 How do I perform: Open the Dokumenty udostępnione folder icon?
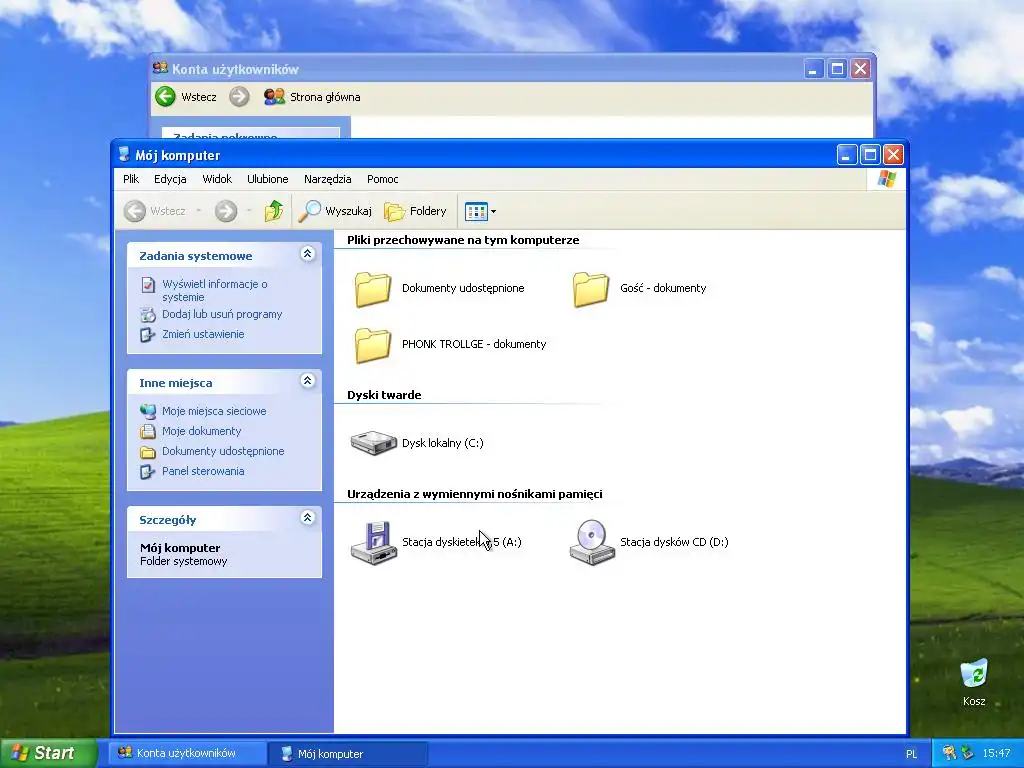tap(373, 289)
